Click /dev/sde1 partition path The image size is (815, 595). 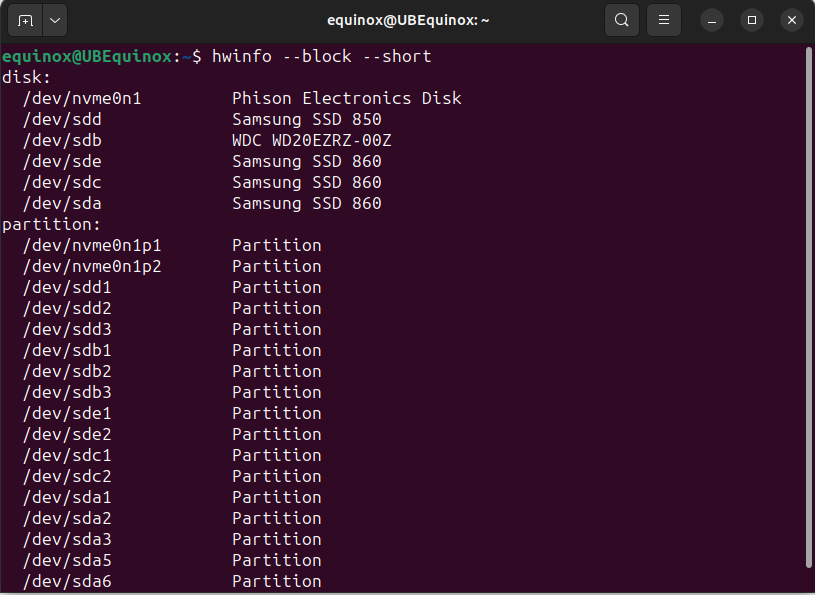[67, 413]
